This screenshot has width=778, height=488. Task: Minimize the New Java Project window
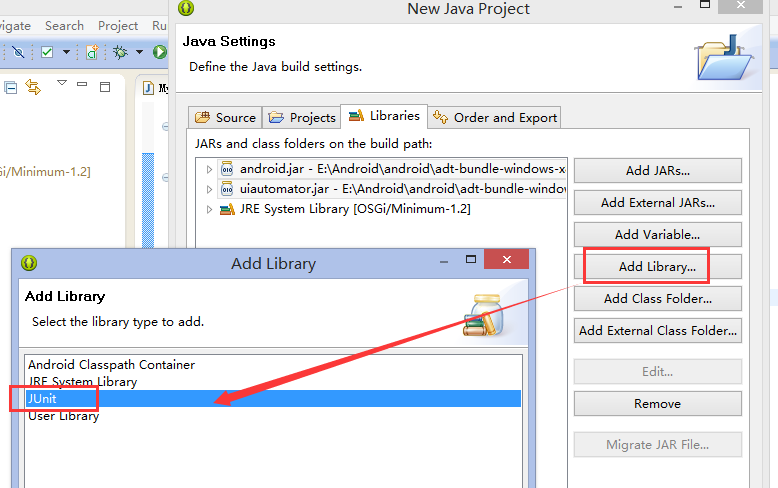(678, 6)
